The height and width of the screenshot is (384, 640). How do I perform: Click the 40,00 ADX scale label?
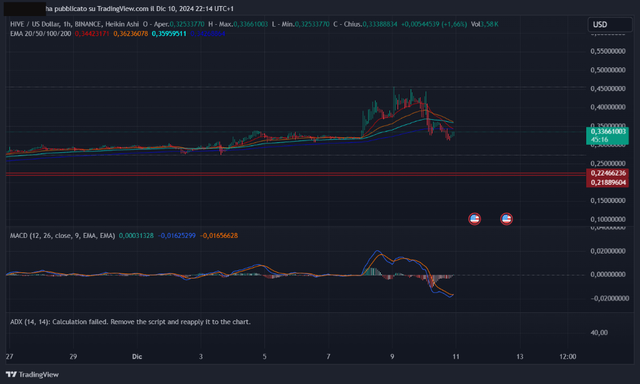point(599,333)
